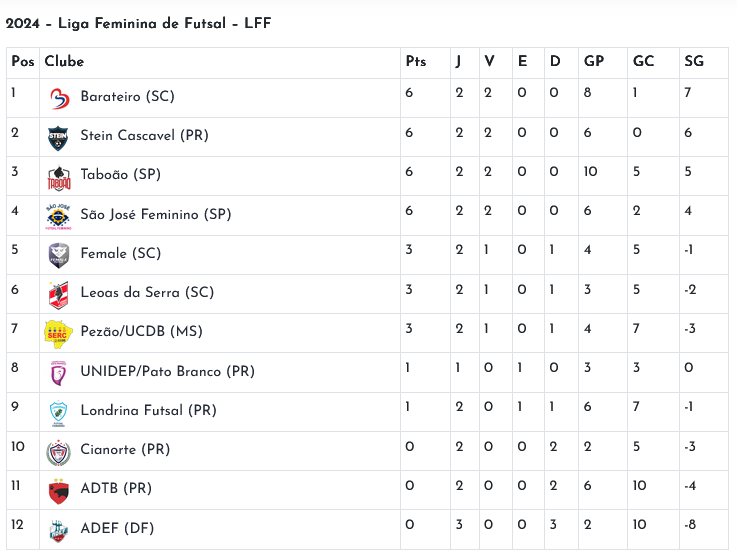Open the Barateiro (SC) club name

point(127,96)
